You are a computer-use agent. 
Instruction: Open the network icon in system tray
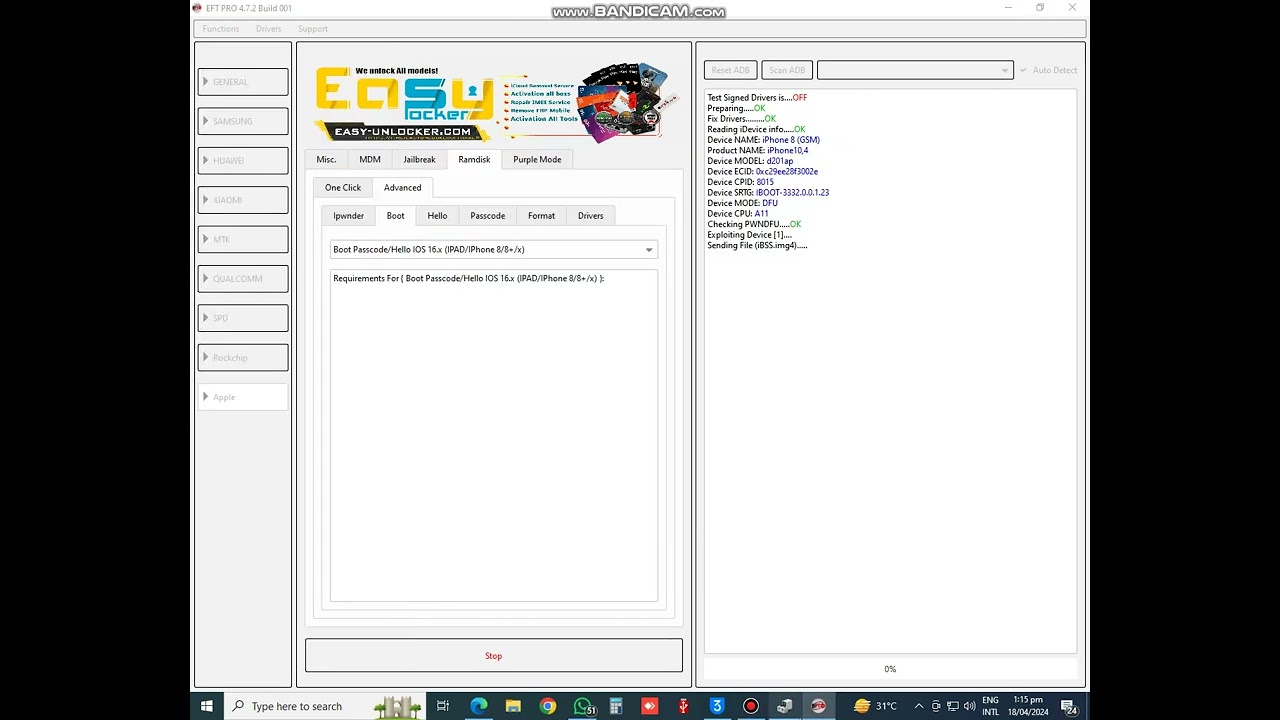(x=952, y=706)
